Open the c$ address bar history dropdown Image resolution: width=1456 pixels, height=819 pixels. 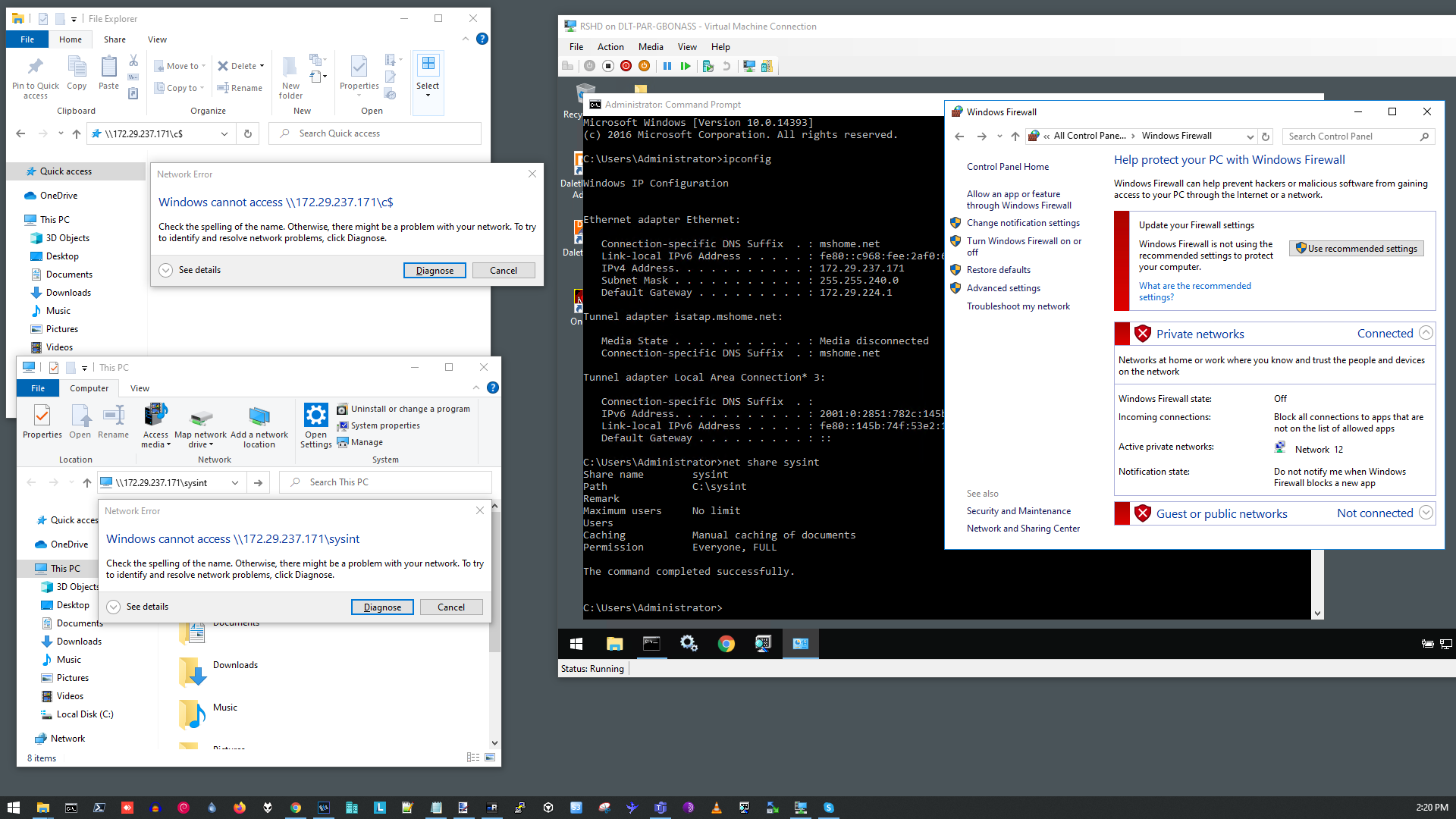pos(224,133)
